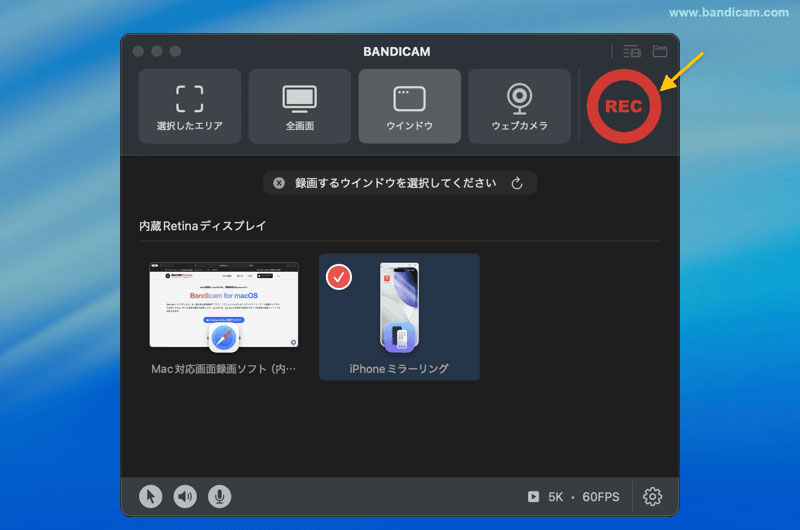Select the 選択したエリア capture mode
Image resolution: width=800 pixels, height=530 pixels.
click(190, 106)
